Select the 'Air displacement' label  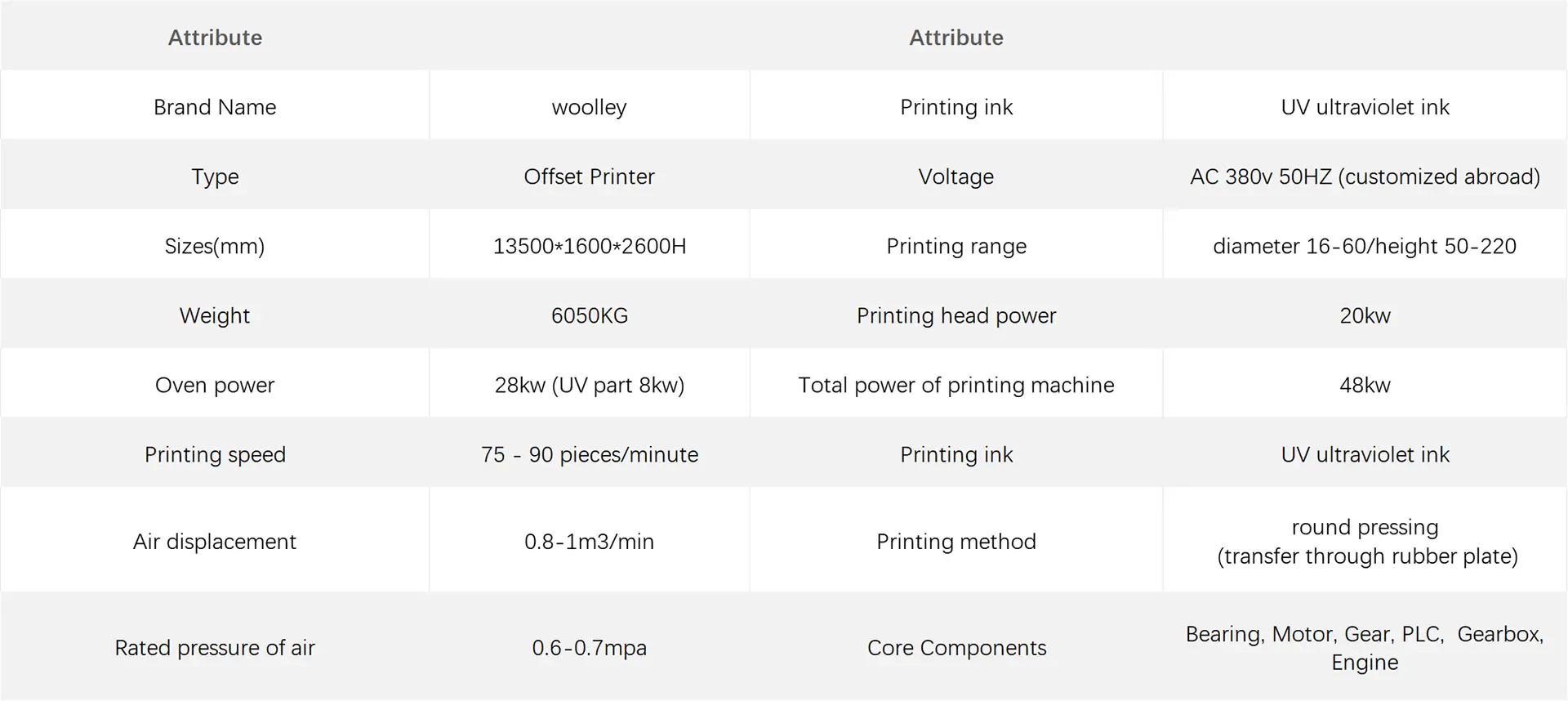pos(215,541)
